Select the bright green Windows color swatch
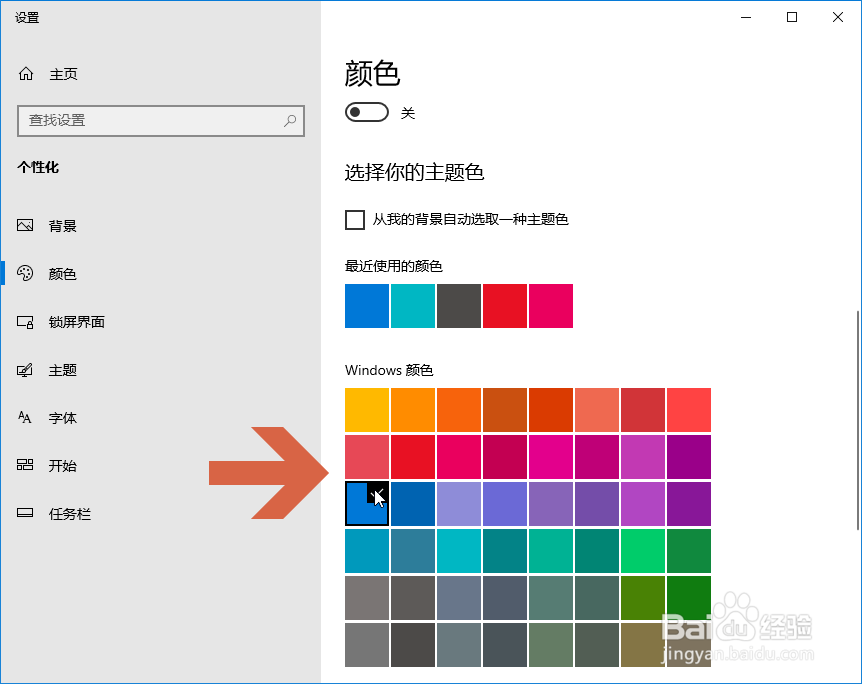This screenshot has height=684, width=862. pyautogui.click(x=643, y=550)
